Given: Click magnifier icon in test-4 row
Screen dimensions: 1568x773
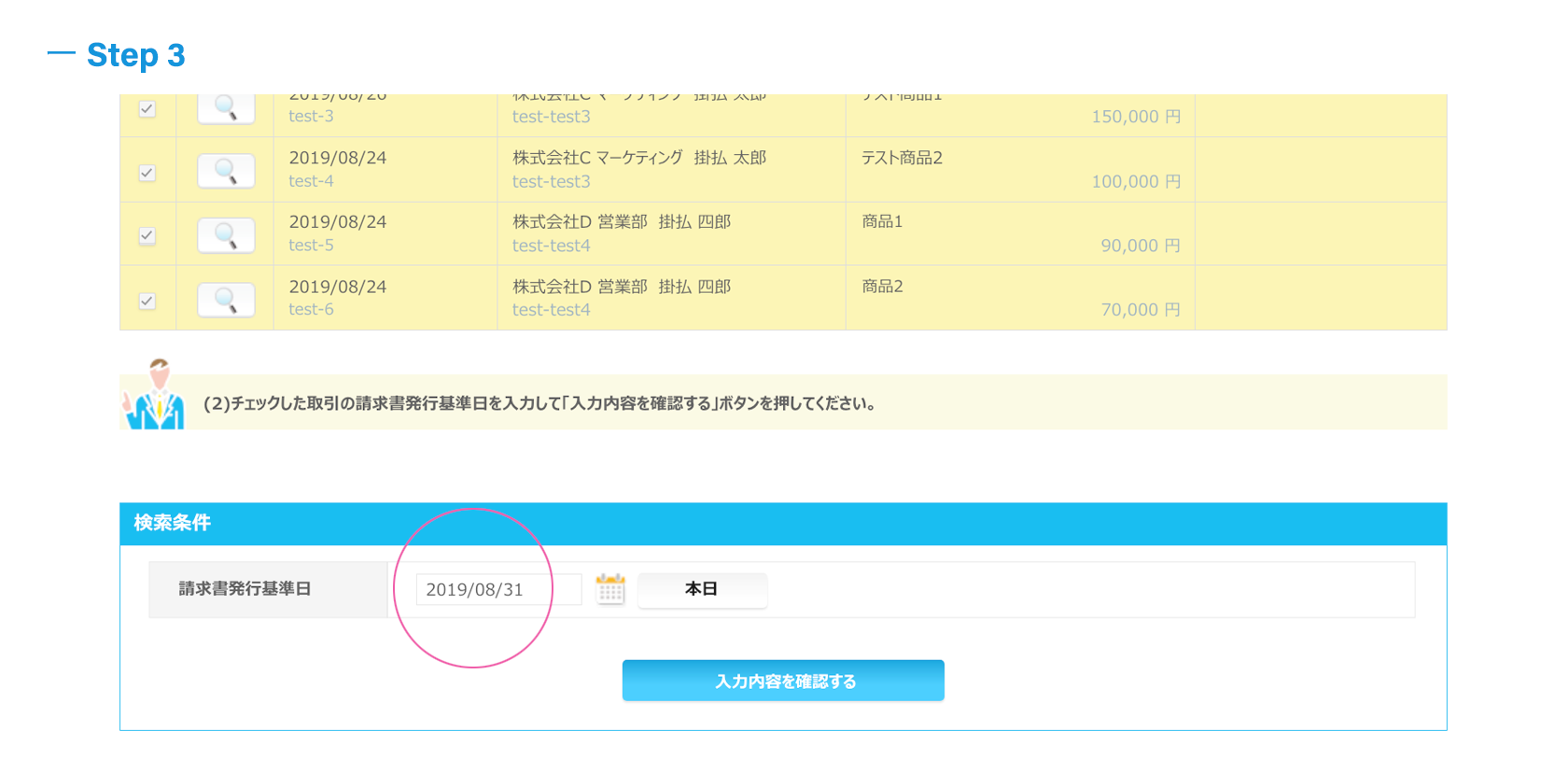Looking at the screenshot, I should 226,171.
